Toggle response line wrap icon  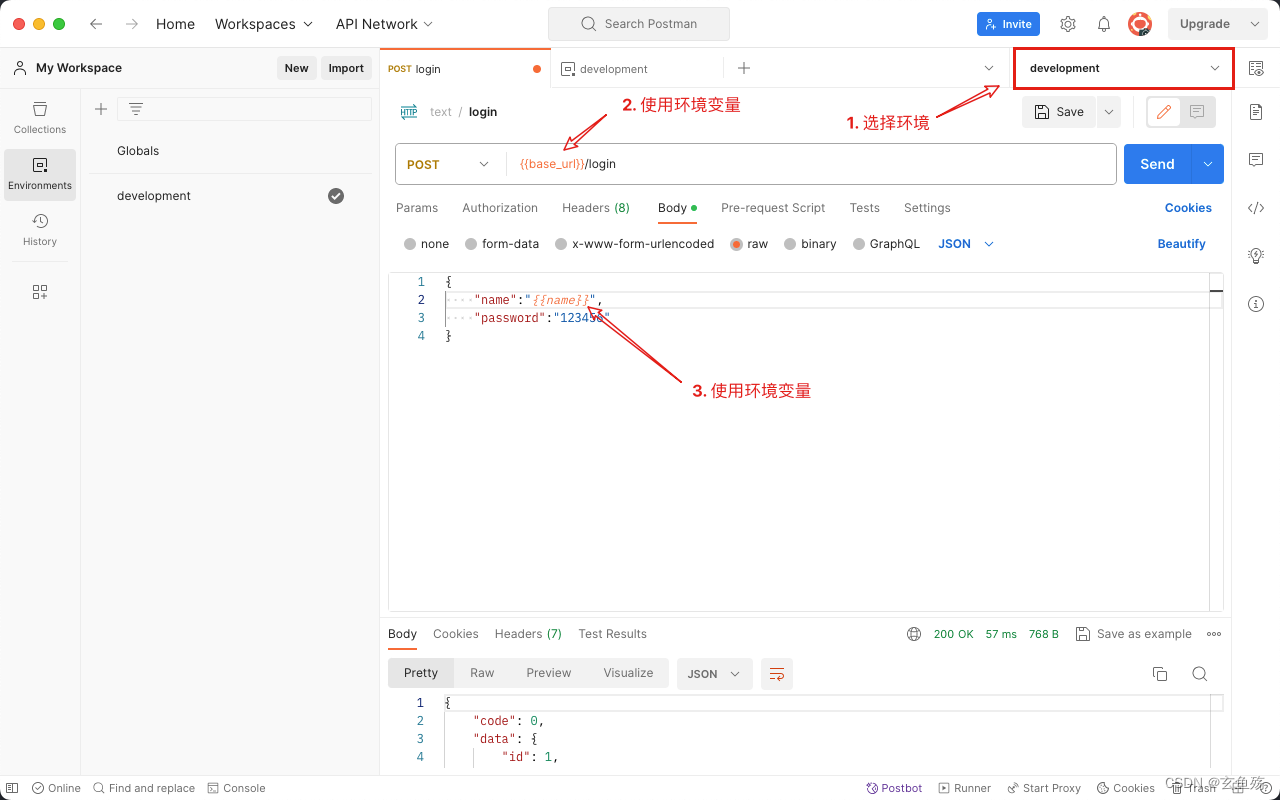777,674
